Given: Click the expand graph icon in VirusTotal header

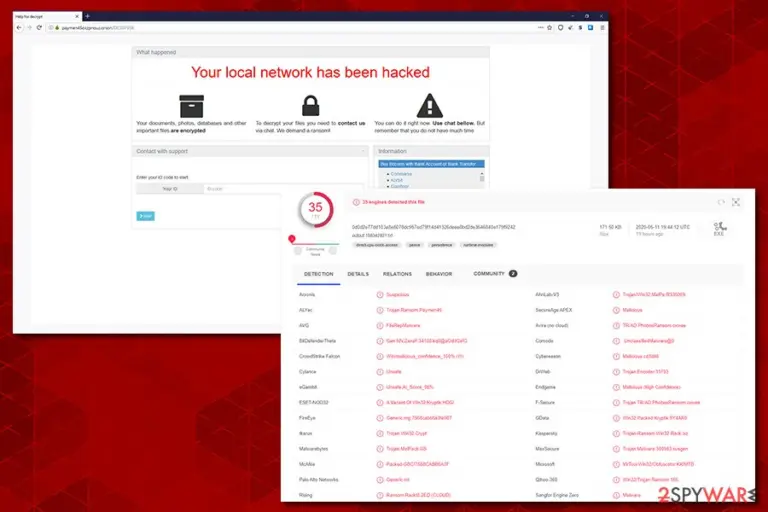Looking at the screenshot, I should point(736,202).
